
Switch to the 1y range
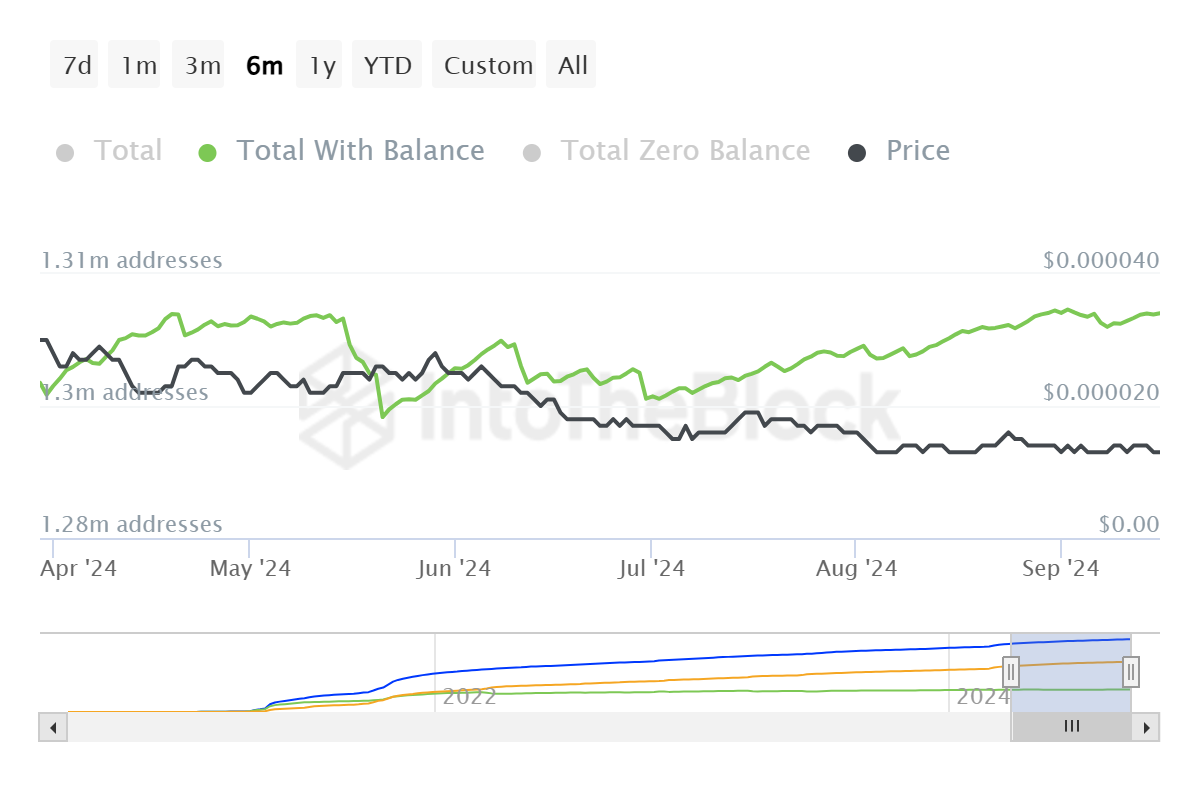(x=320, y=66)
